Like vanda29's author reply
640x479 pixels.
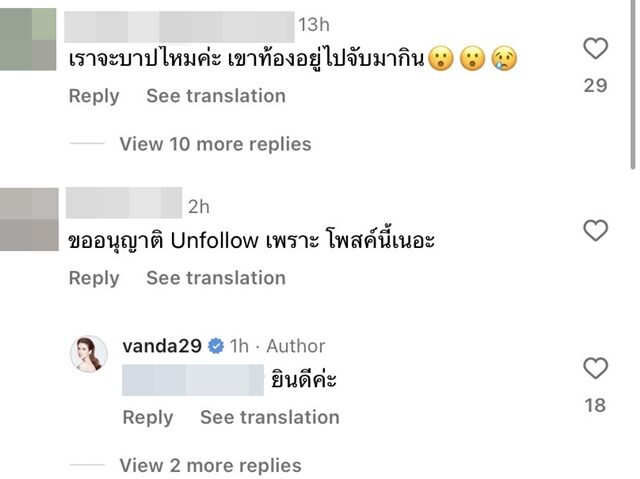coord(595,369)
